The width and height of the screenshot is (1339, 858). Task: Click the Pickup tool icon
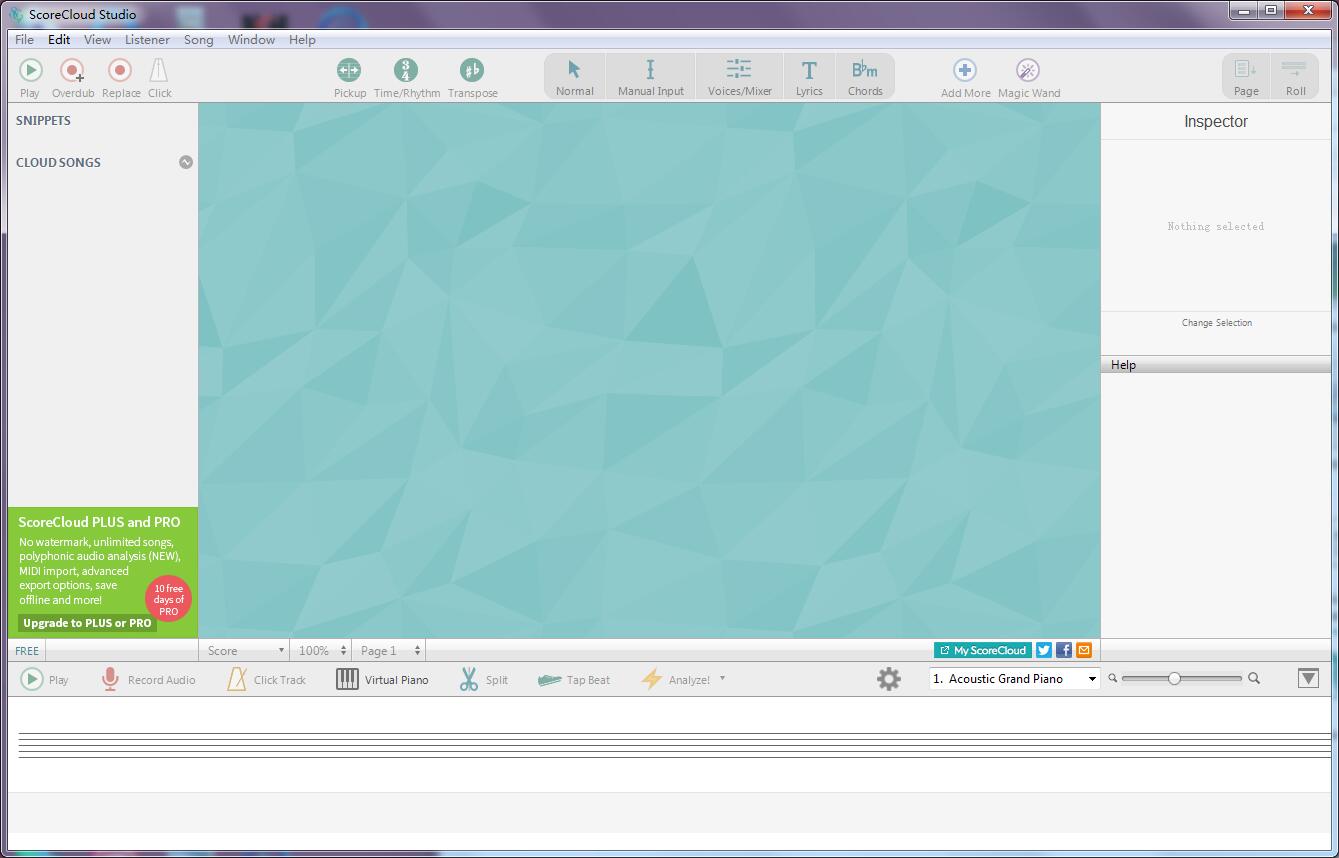pos(349,71)
